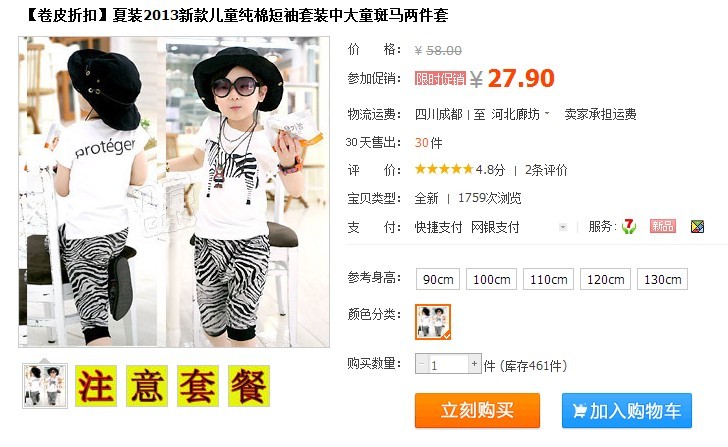The image size is (728, 447).
Task: Click the colorful square service icon
Action: [697, 227]
